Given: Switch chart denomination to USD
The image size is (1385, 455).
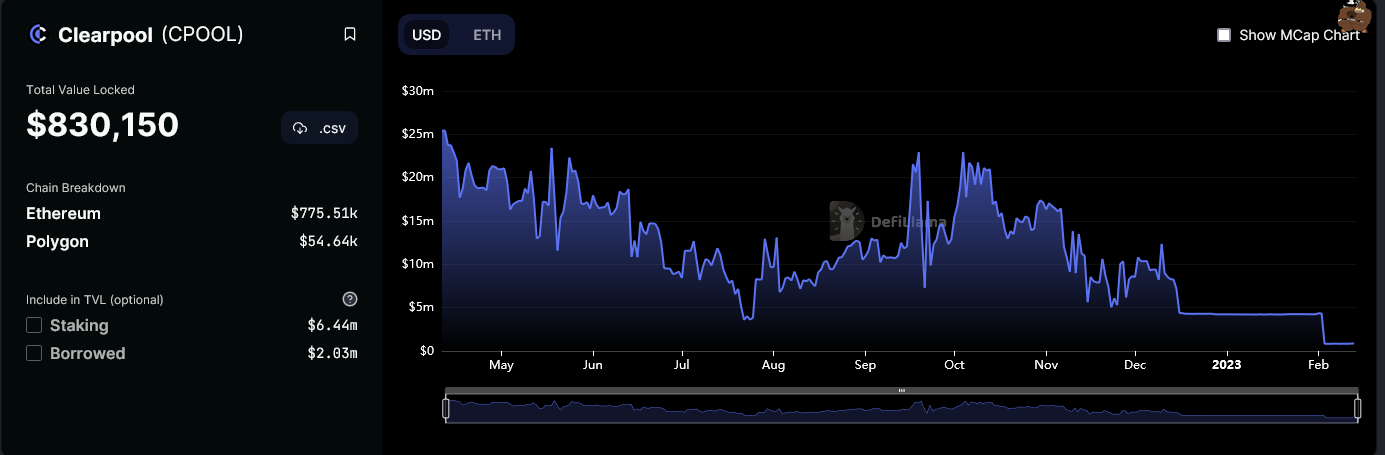Looking at the screenshot, I should pyautogui.click(x=427, y=35).
